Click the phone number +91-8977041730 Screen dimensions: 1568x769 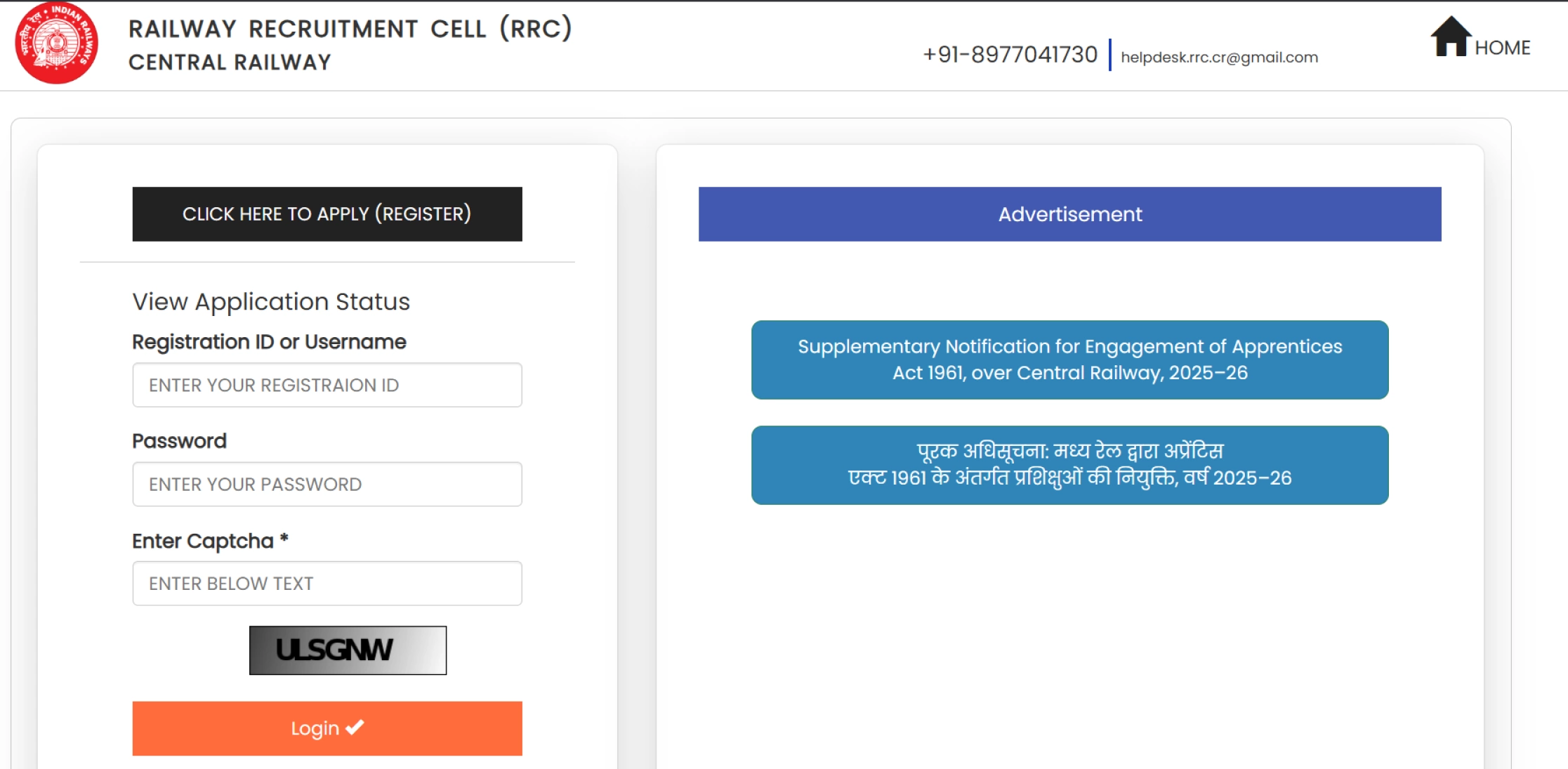[x=1010, y=53]
